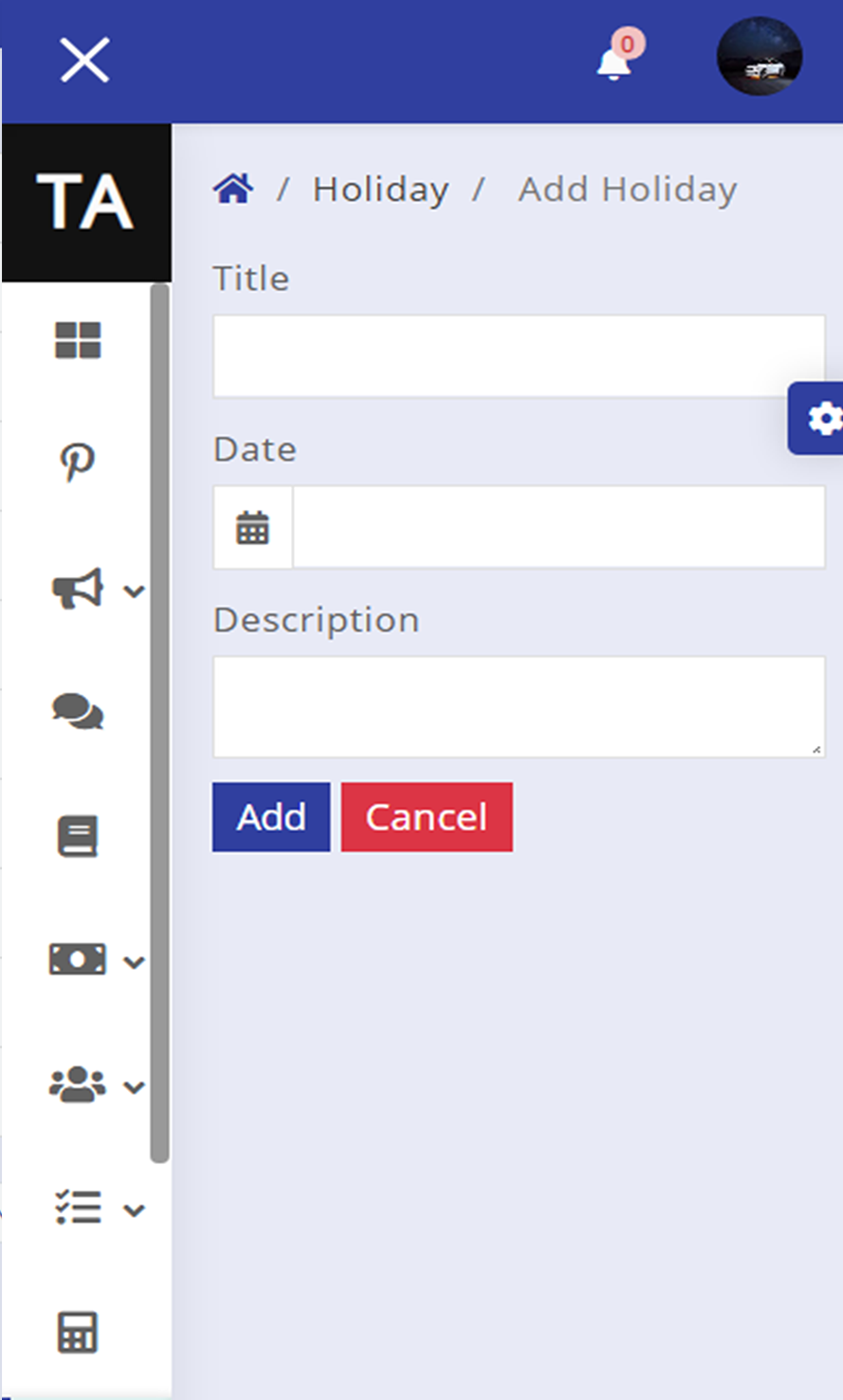The height and width of the screenshot is (1400, 843).
Task: Open the chat bubbles icon
Action: click(x=78, y=711)
